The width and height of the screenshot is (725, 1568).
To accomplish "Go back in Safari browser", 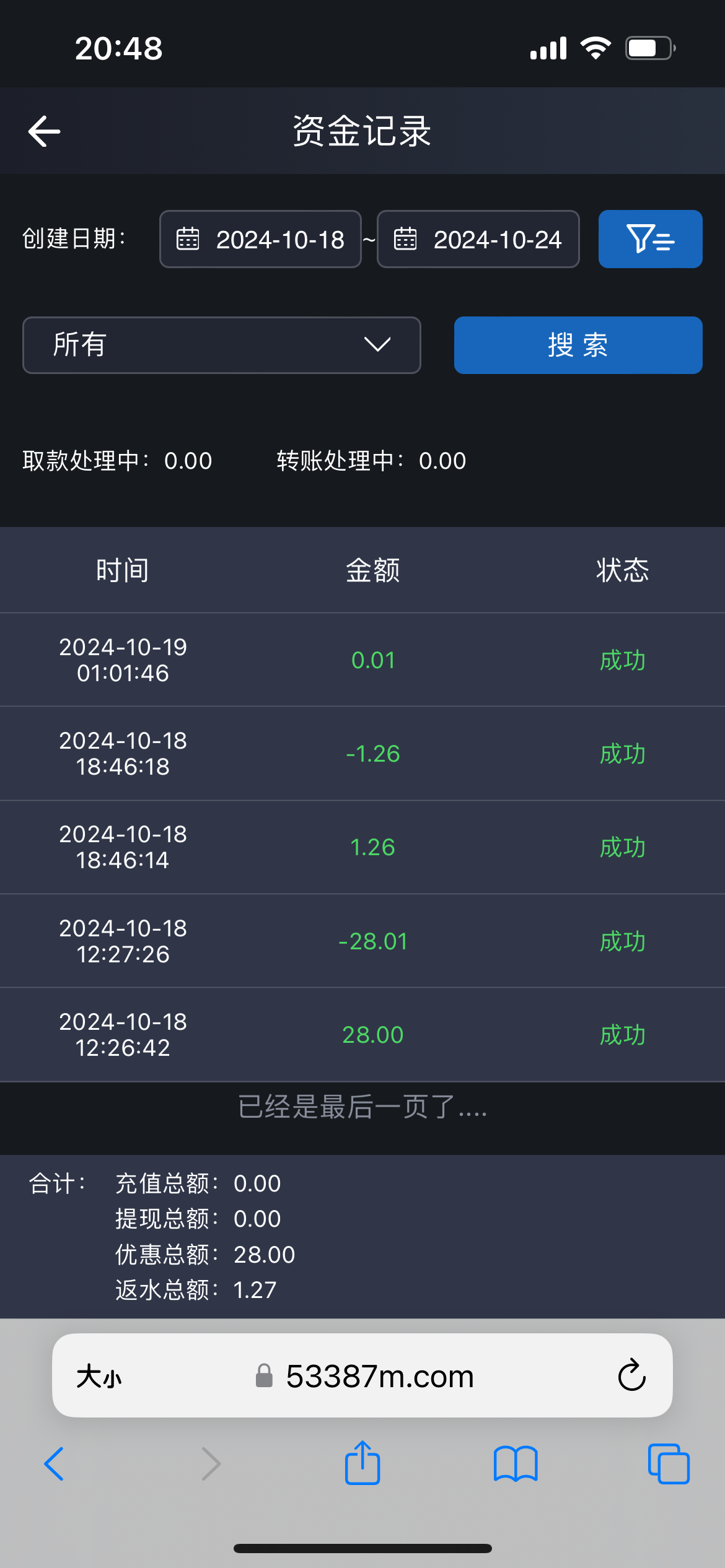I will point(55,1463).
